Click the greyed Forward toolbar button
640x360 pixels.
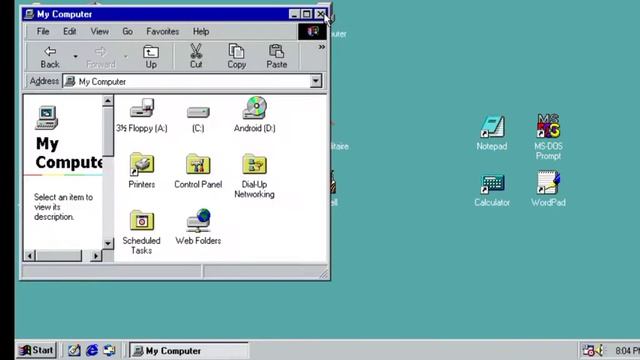(100, 57)
